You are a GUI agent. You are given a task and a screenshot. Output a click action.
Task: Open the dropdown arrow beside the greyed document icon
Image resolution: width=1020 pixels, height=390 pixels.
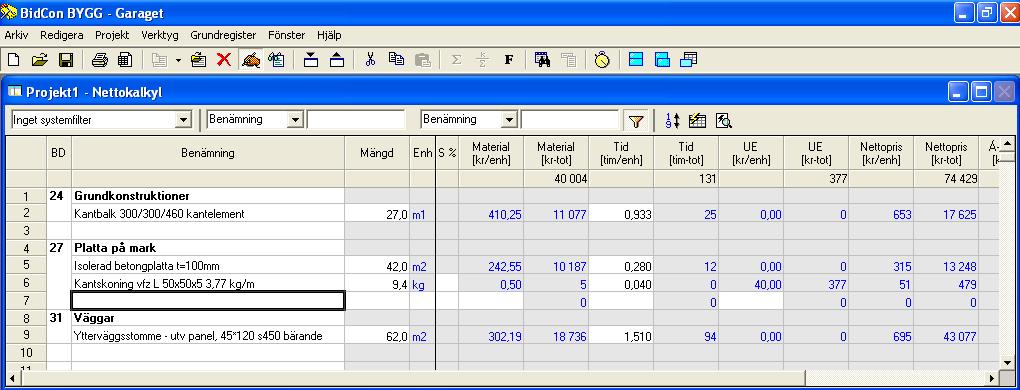[178, 60]
